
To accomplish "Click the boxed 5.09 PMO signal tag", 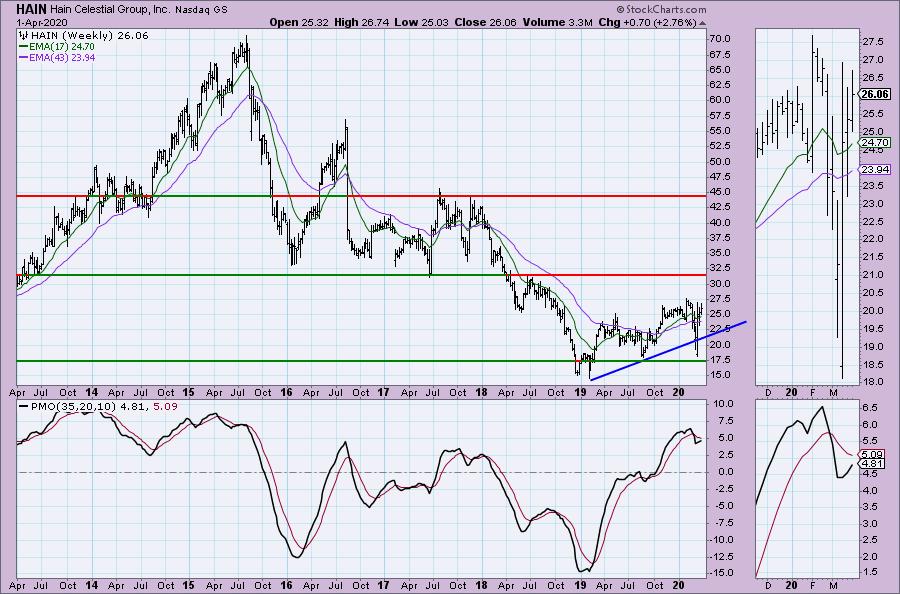I will [x=872, y=454].
